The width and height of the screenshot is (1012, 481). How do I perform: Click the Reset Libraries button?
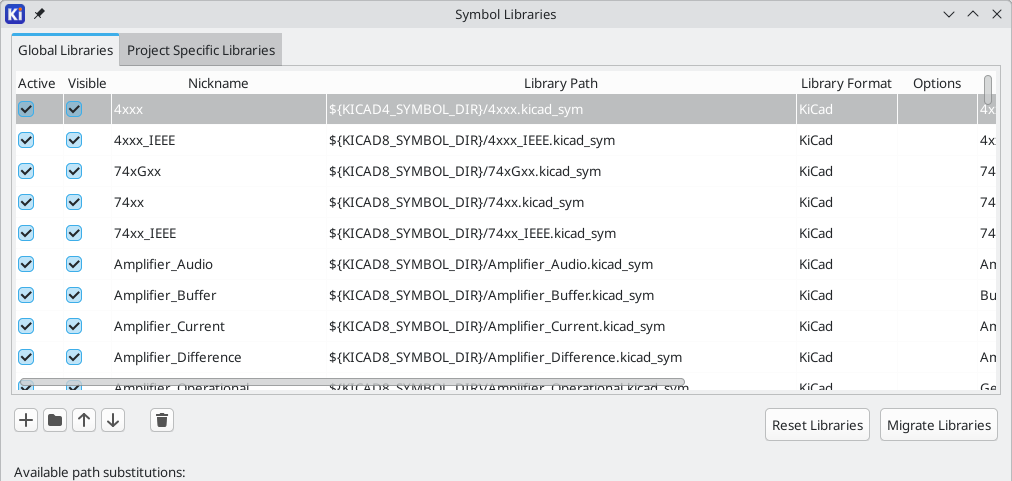pyautogui.click(x=817, y=425)
